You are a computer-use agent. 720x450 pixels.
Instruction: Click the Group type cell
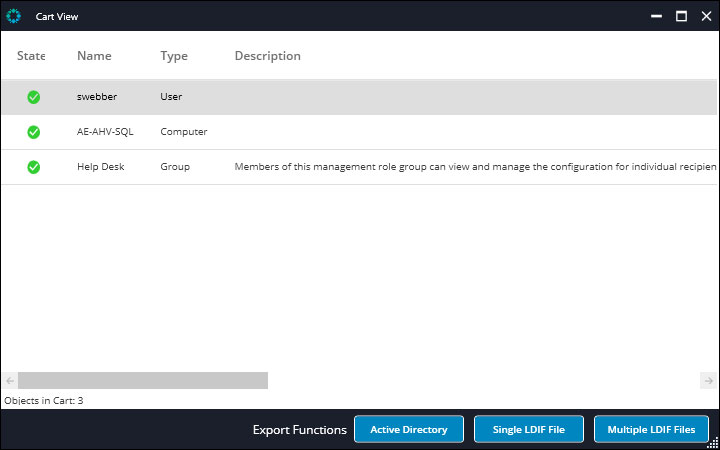coord(175,167)
